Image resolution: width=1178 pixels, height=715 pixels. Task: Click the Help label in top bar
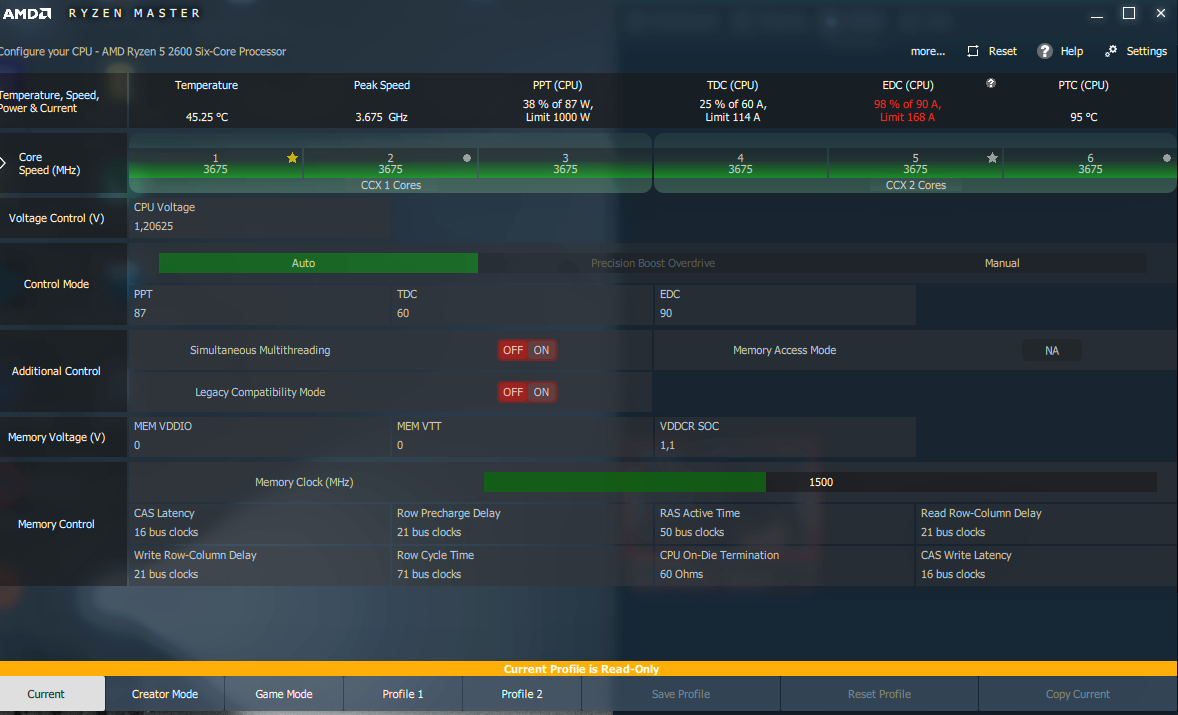[x=1071, y=51]
